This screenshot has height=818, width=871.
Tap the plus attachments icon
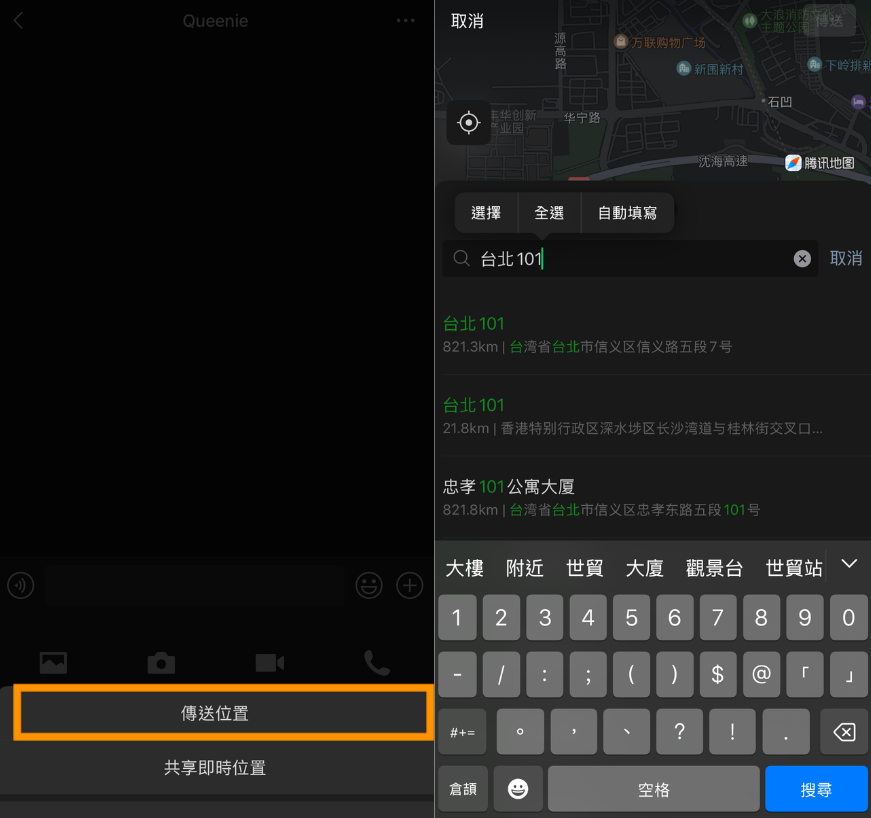(410, 585)
